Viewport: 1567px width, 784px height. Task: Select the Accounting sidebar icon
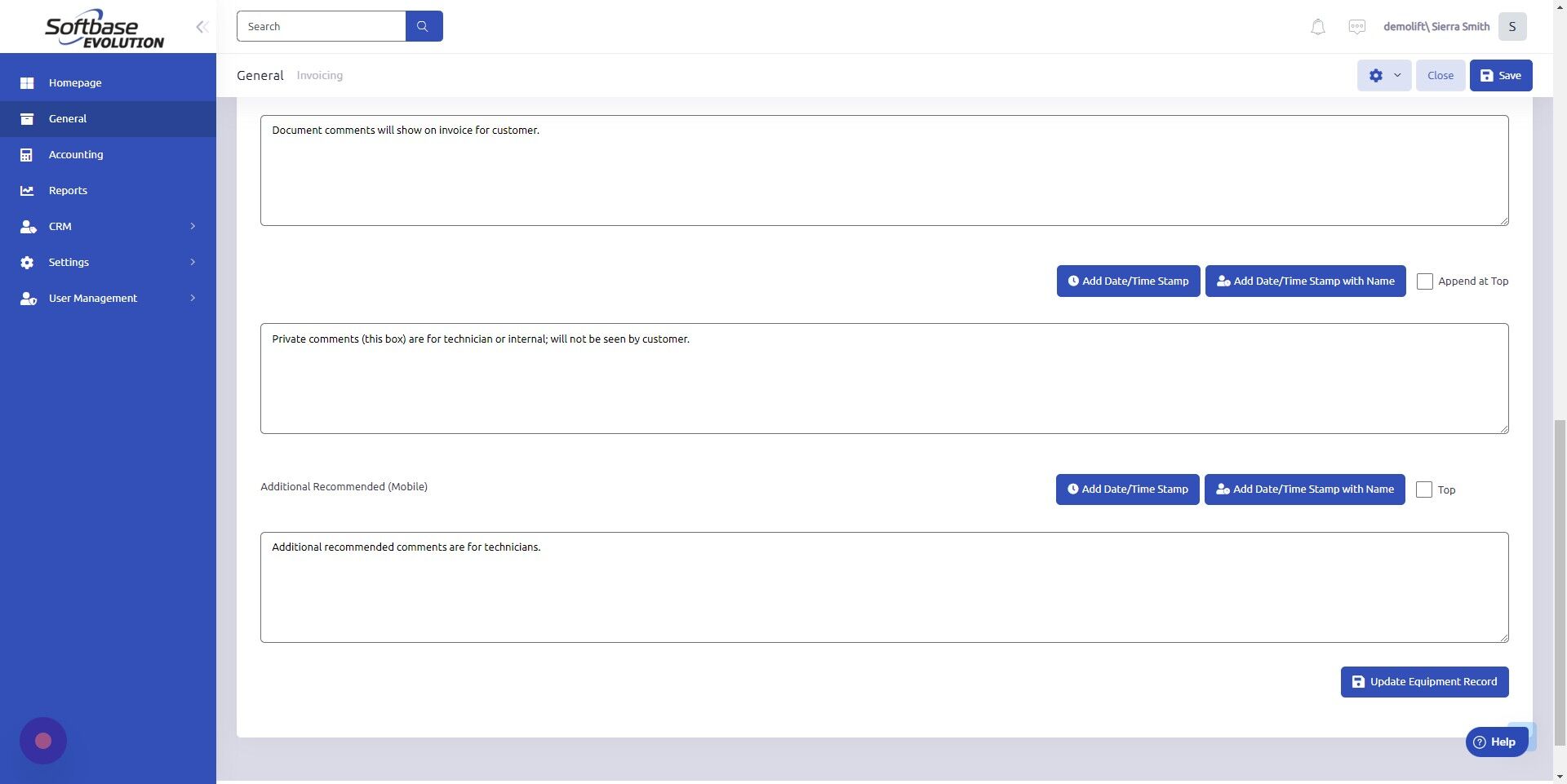click(x=27, y=154)
